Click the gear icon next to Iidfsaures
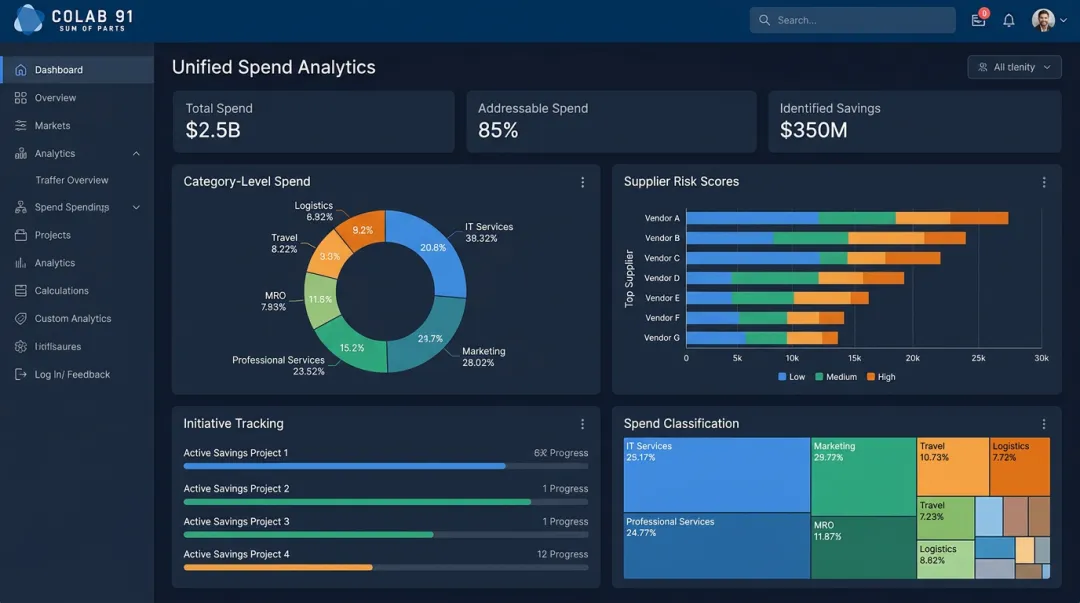 click(21, 347)
